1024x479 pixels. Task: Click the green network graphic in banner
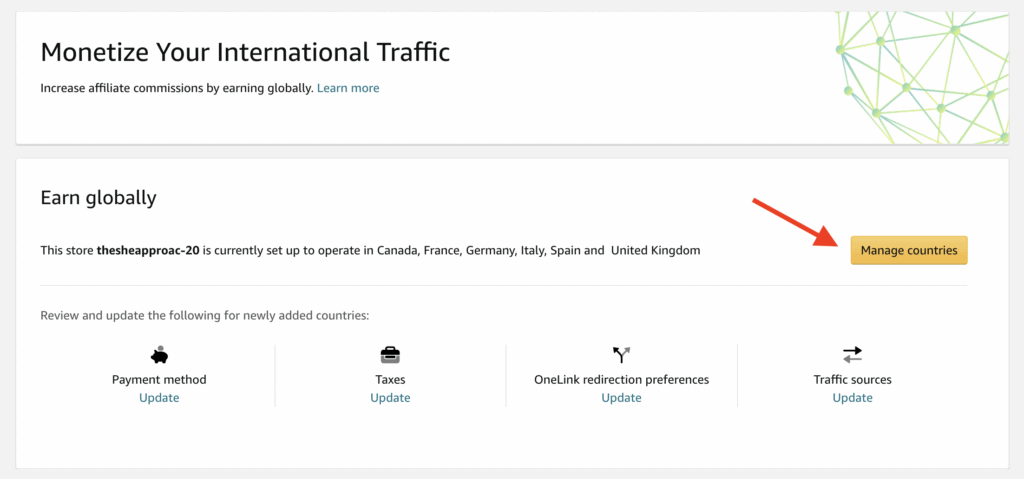point(921,77)
